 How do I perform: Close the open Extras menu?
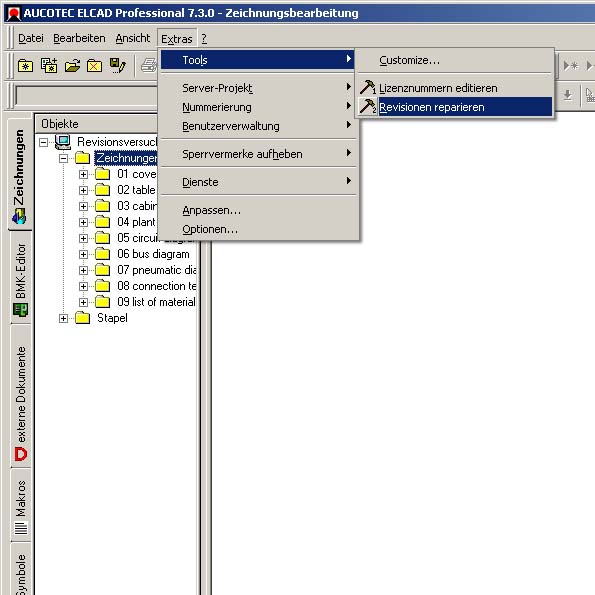pyautogui.click(x=177, y=39)
